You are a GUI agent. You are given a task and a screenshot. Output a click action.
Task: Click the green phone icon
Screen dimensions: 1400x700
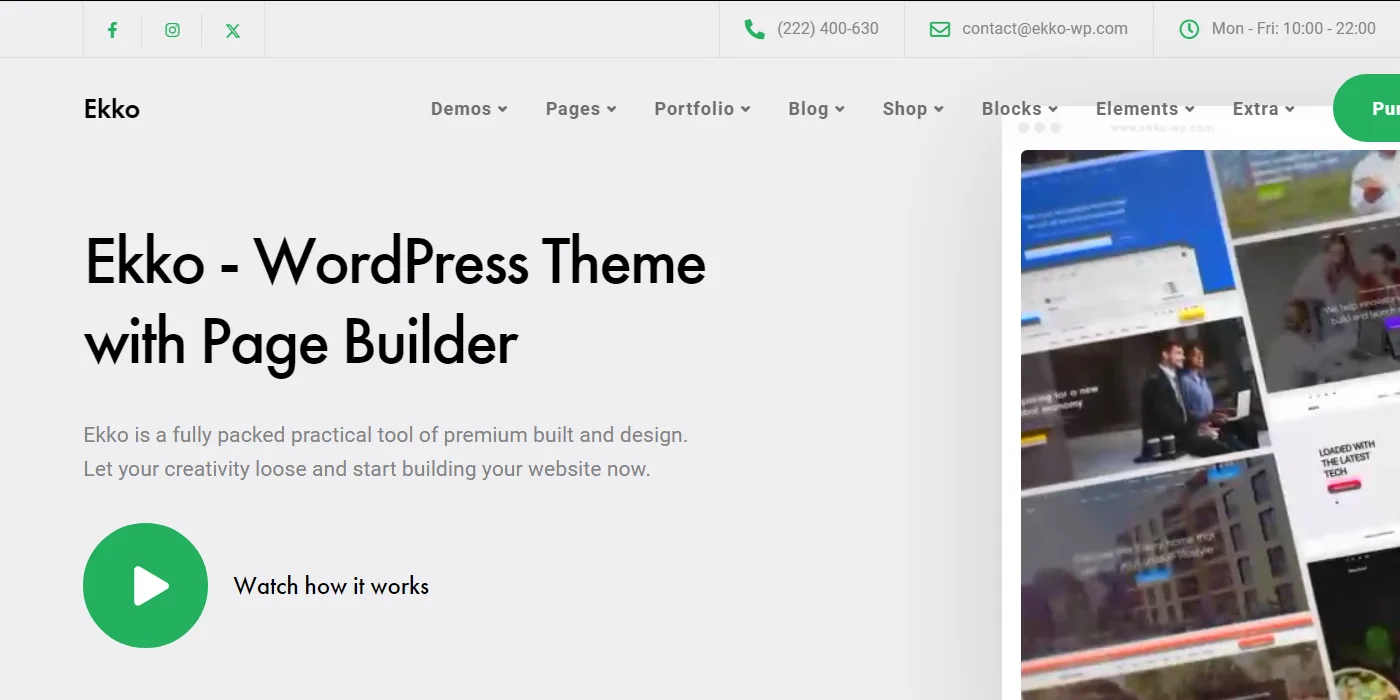coord(754,29)
